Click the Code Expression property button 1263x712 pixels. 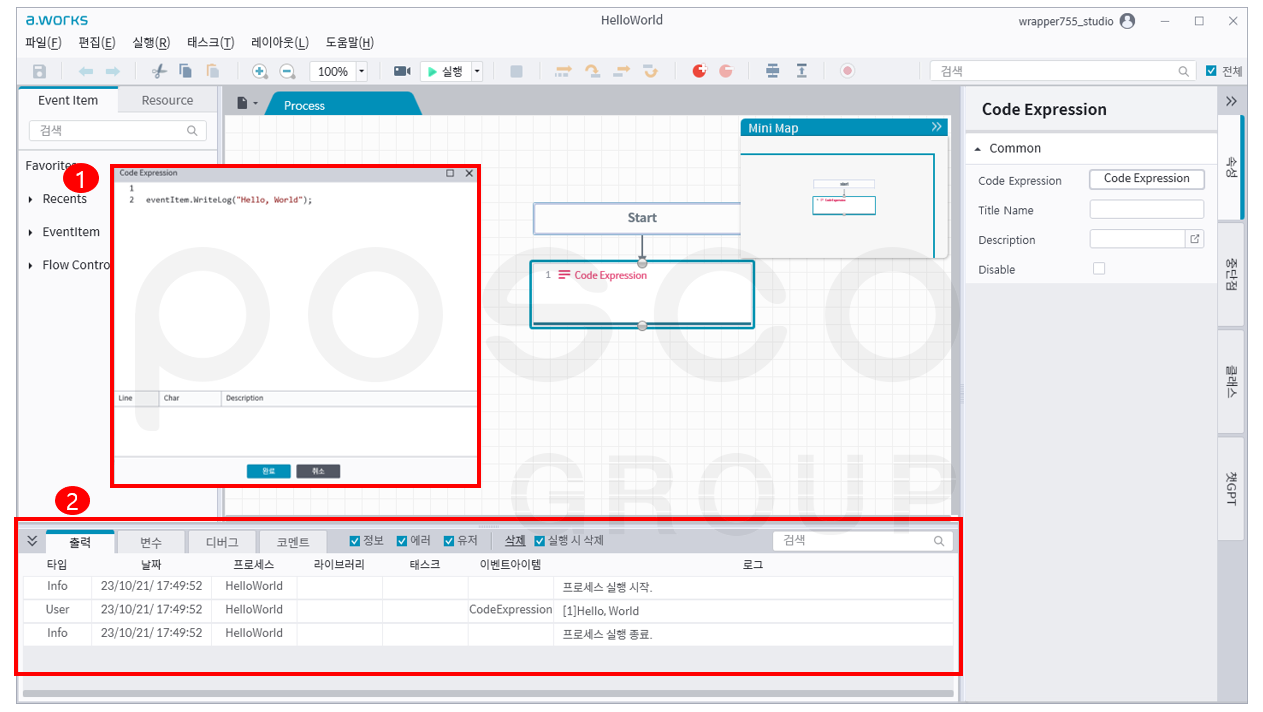[x=1146, y=179]
